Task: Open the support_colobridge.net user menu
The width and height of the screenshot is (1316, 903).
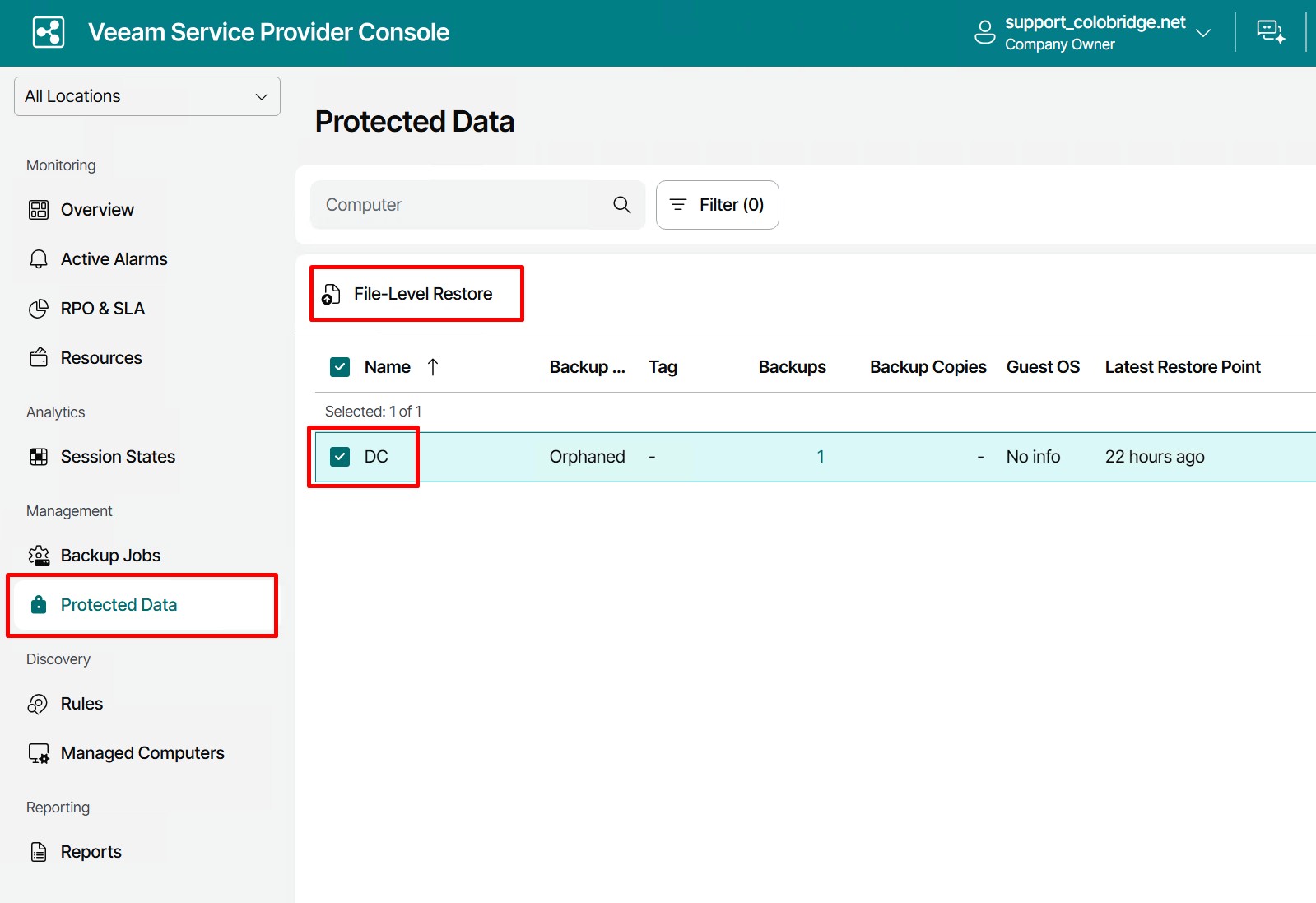Action: point(1094,33)
